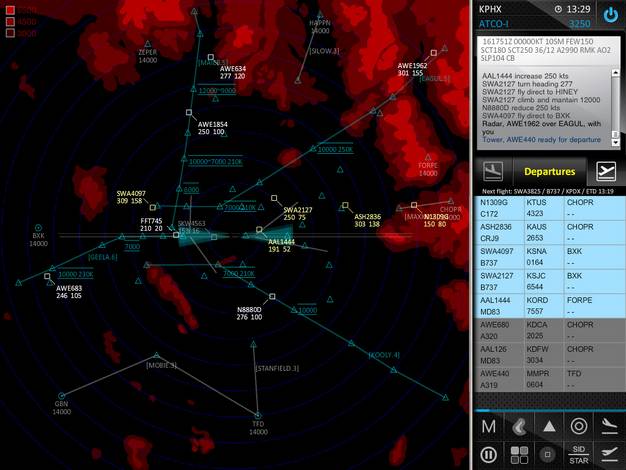Toggle the SID/STAR routes display
Image resolution: width=626 pixels, height=470 pixels.
point(578,455)
